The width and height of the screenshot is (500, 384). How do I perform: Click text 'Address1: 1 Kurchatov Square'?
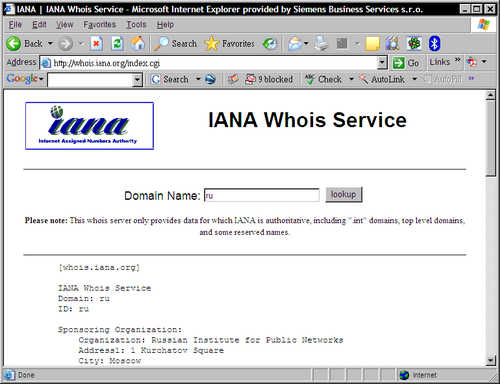(x=151, y=350)
